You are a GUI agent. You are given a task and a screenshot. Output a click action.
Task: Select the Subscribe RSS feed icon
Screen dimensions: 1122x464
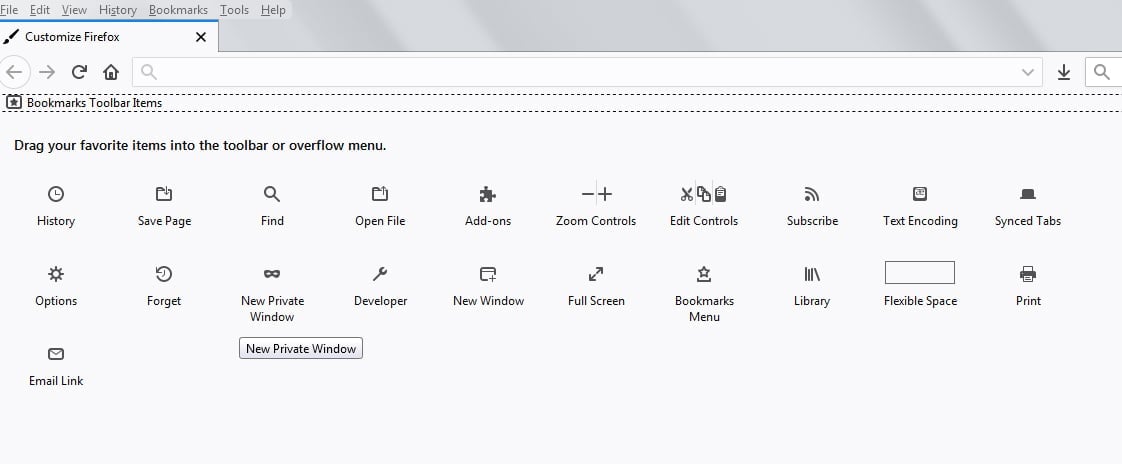pyautogui.click(x=812, y=194)
